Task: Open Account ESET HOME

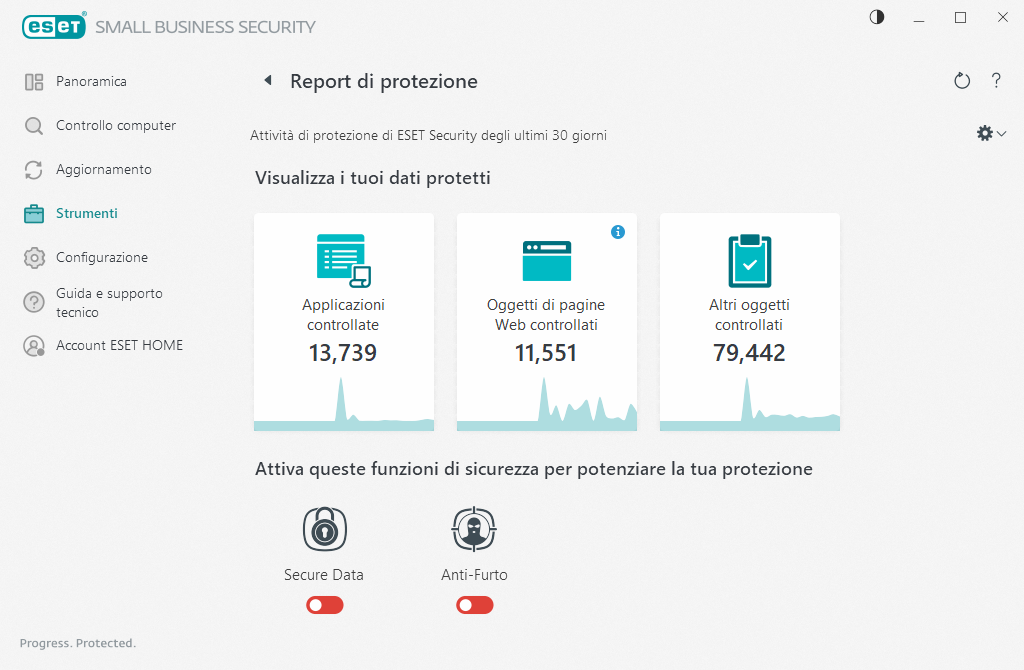Action: (119, 345)
